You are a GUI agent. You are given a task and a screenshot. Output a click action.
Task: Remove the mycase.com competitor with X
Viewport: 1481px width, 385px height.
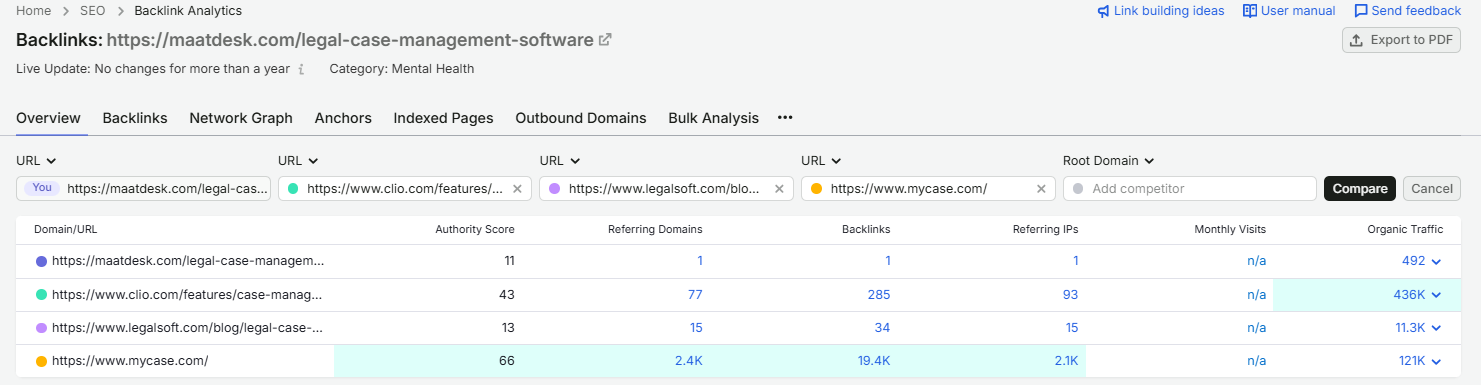pos(1041,189)
